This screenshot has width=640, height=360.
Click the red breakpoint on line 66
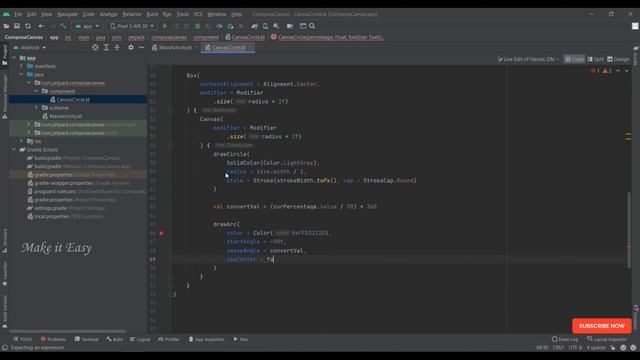tap(162, 233)
